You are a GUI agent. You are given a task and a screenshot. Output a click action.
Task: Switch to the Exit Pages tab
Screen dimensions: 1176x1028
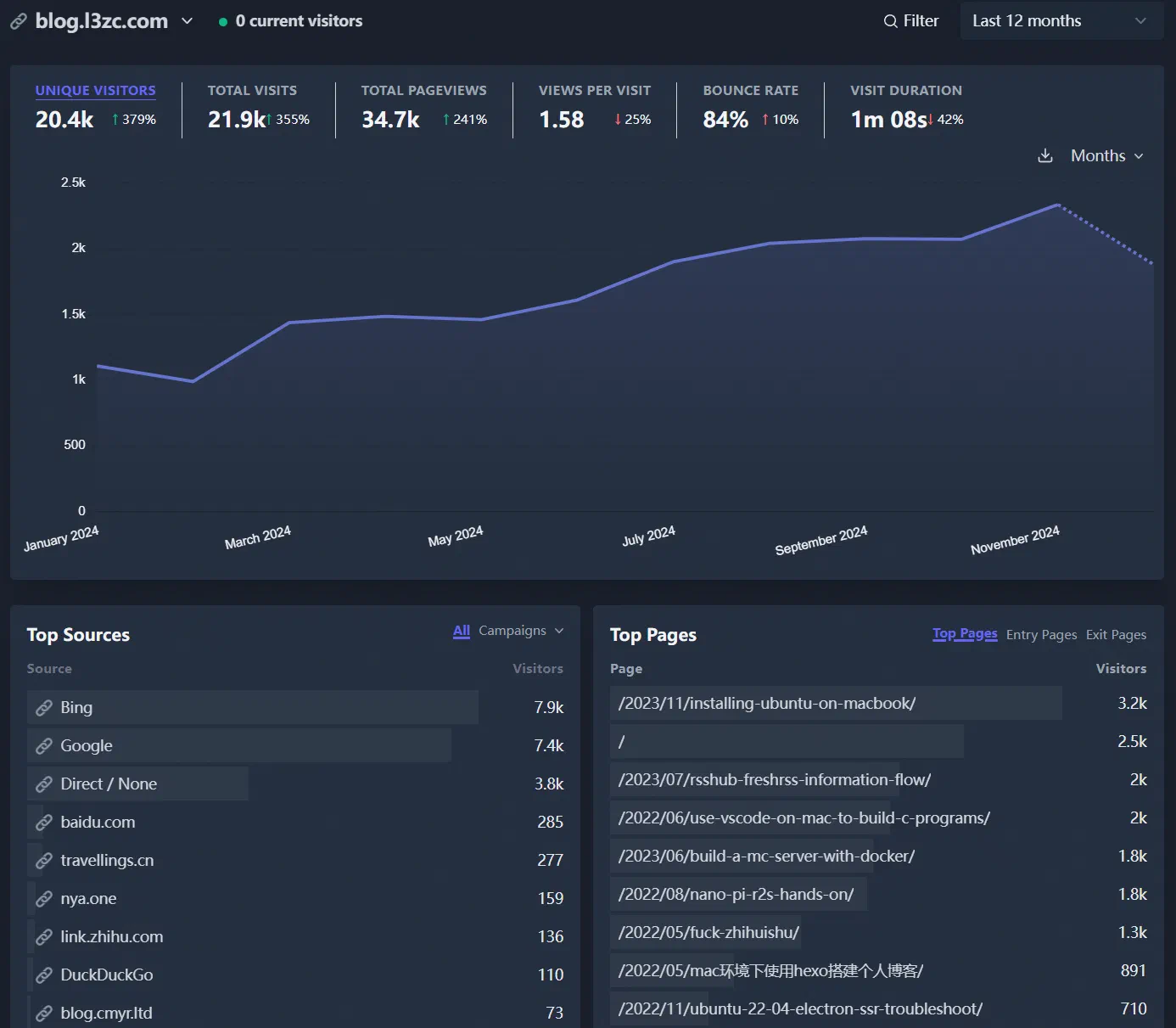pos(1116,635)
